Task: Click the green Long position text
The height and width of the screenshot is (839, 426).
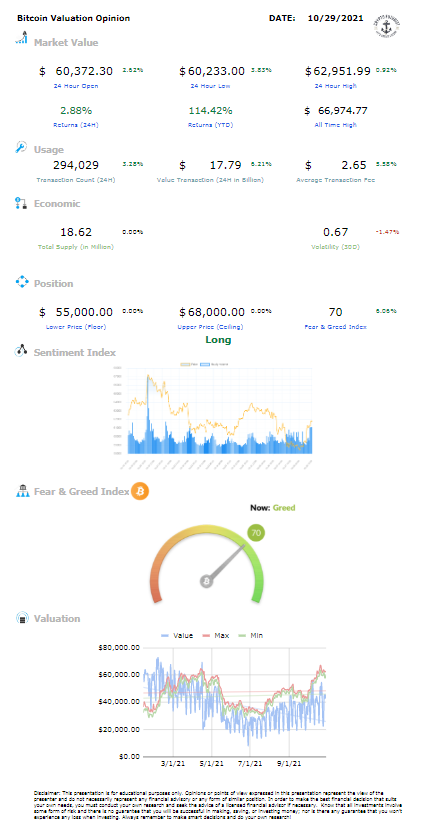Action: coord(218,340)
